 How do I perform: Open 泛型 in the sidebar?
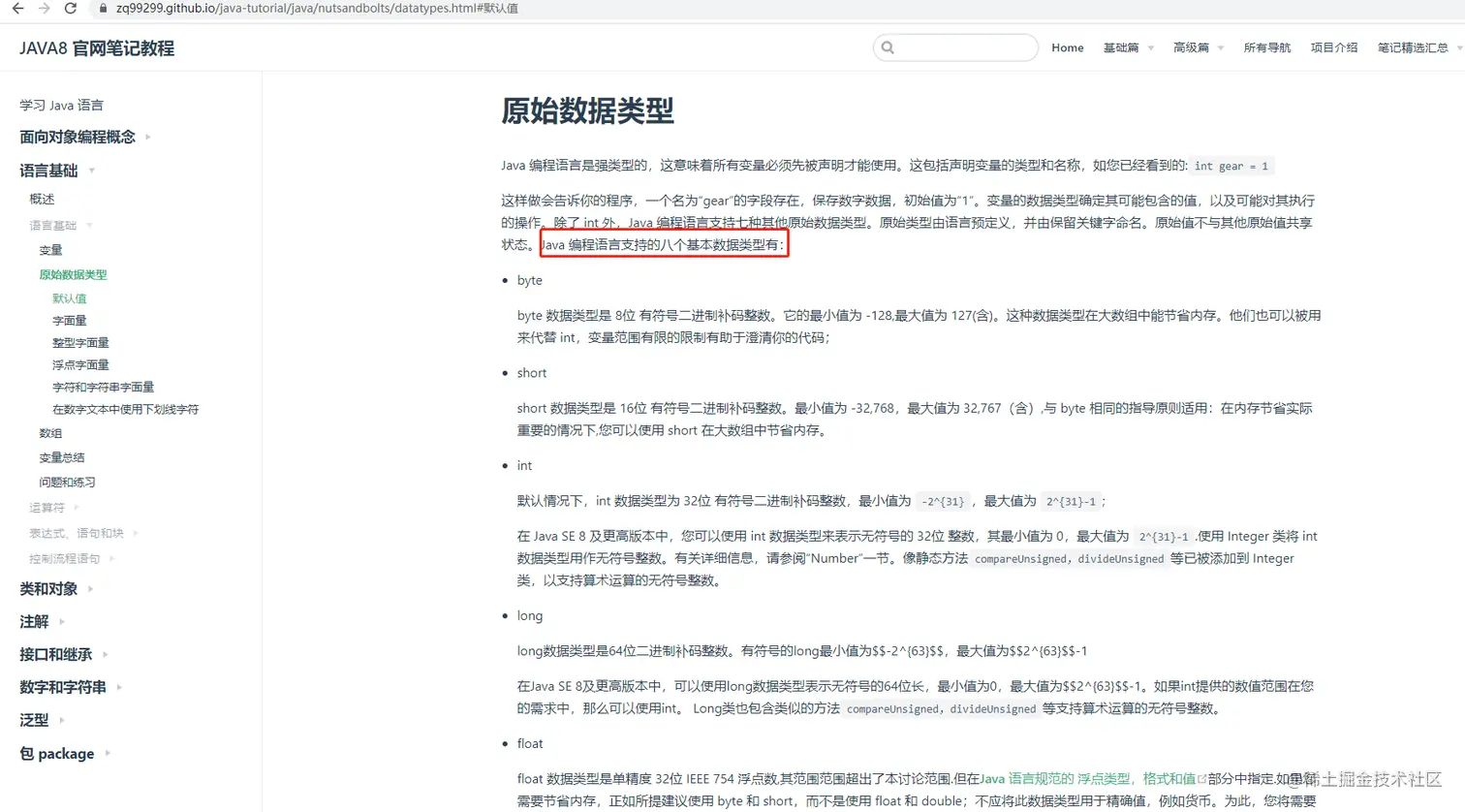coord(34,721)
